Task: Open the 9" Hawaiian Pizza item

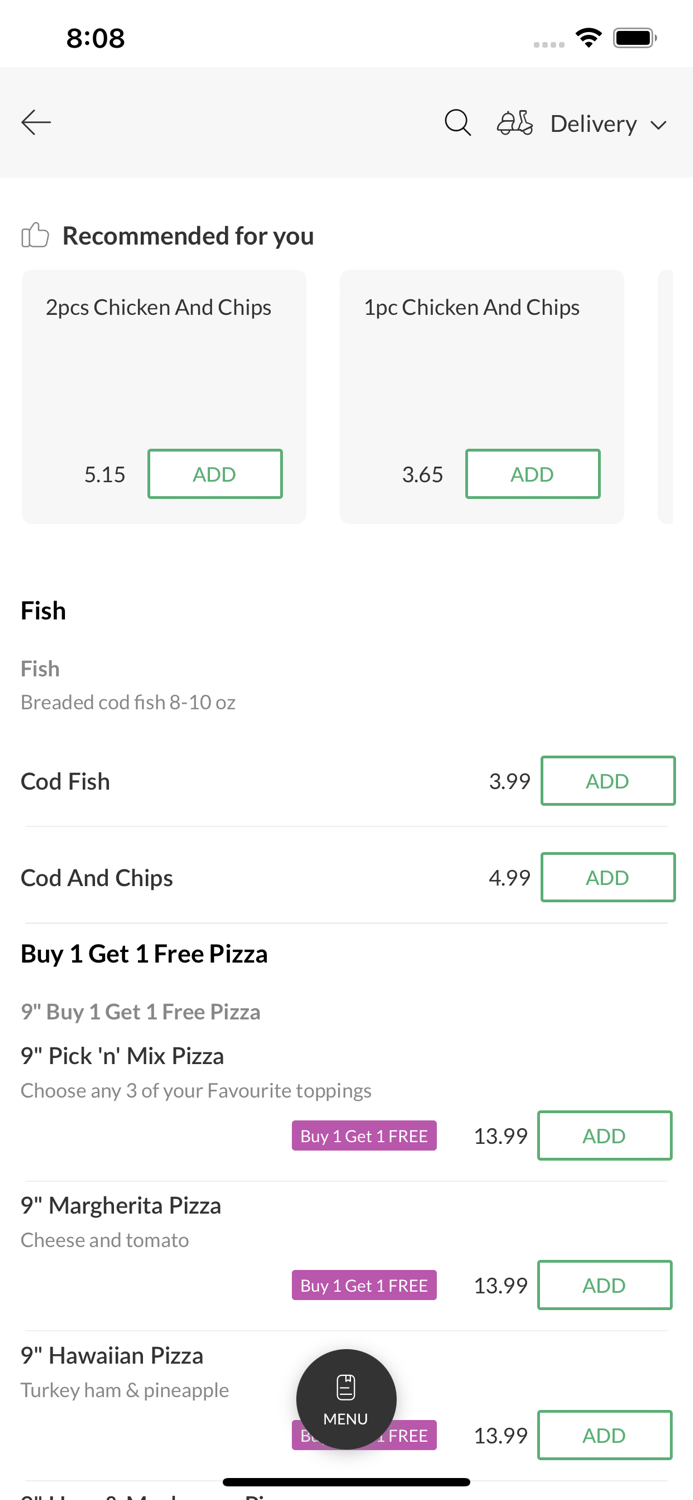Action: click(111, 1355)
